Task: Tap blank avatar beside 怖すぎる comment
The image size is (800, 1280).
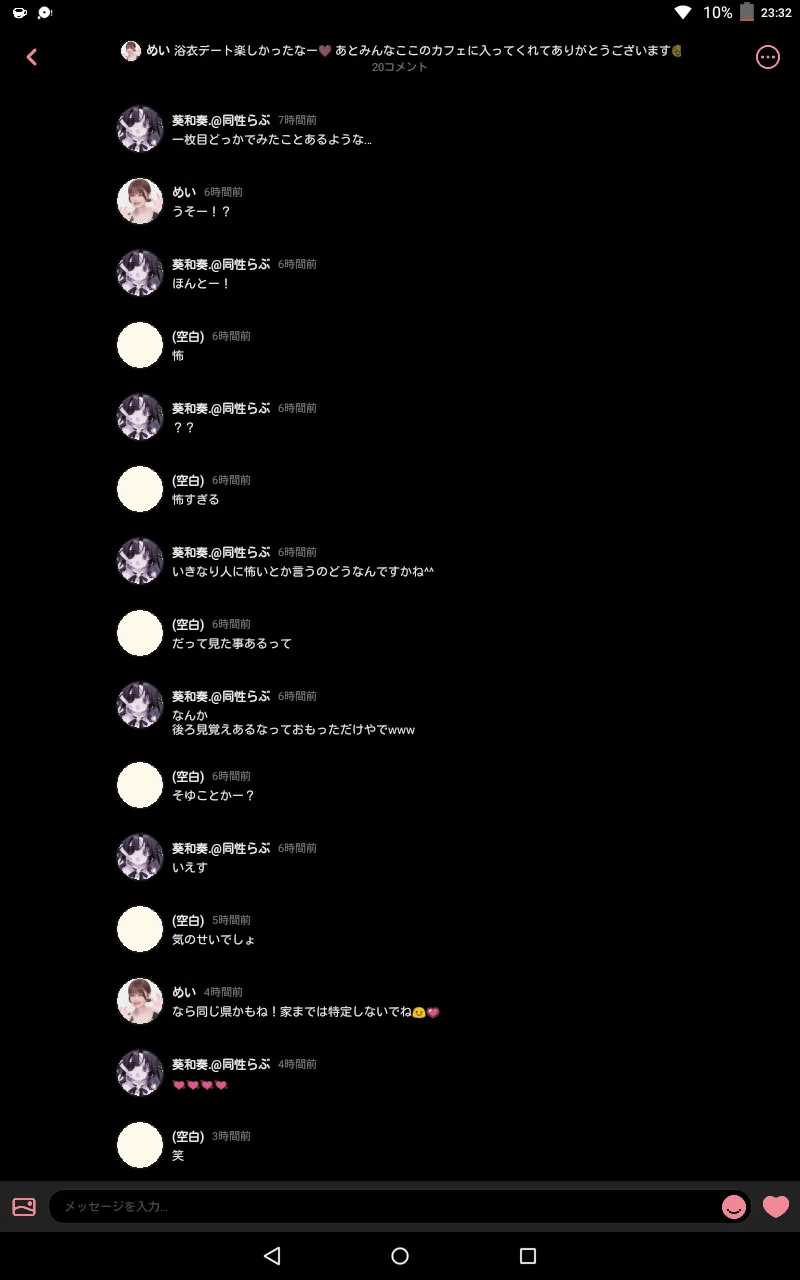Action: (140, 489)
